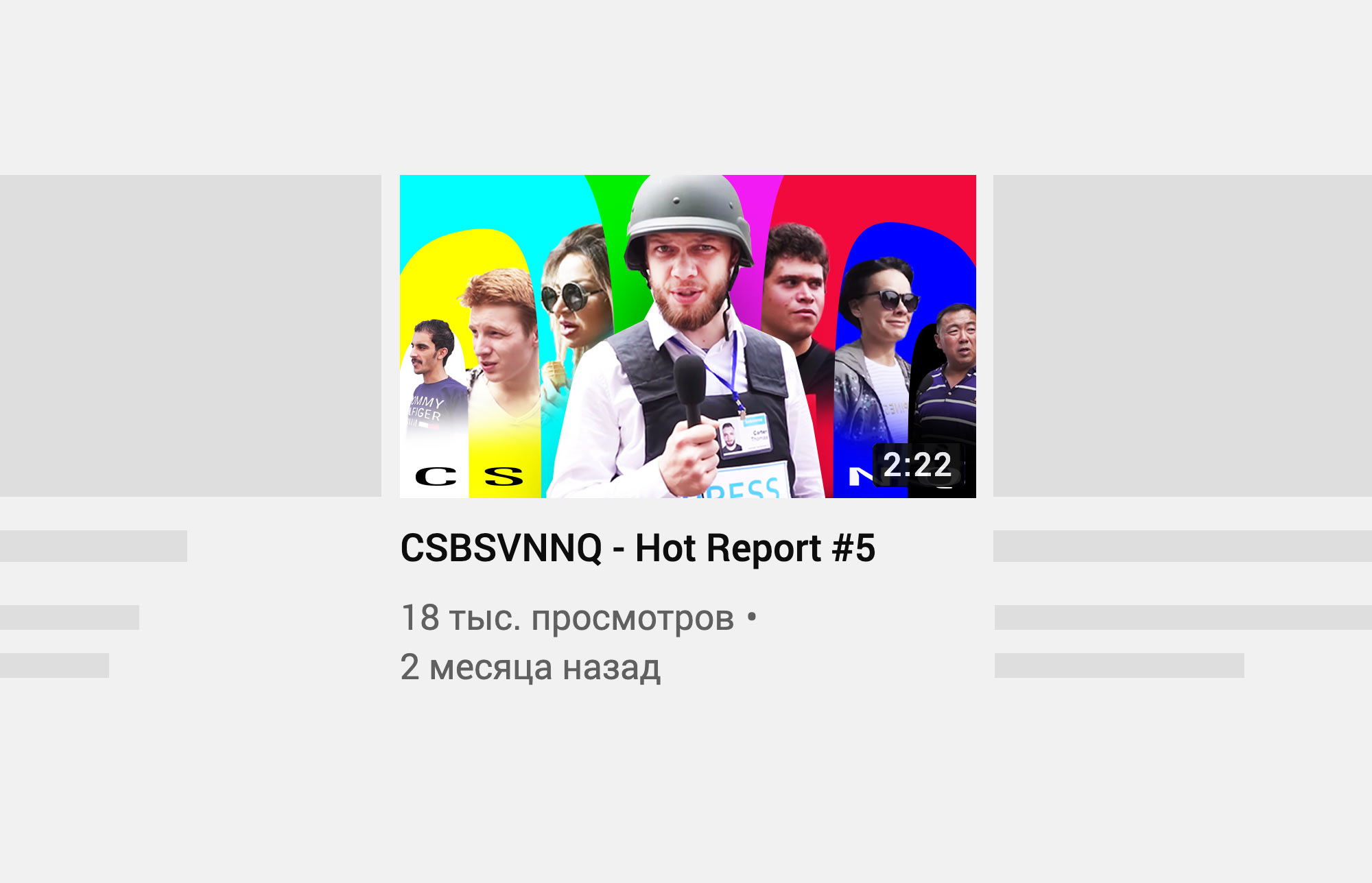Click the 18 тыс. просмотров view count
This screenshot has width=1372, height=883.
567,617
